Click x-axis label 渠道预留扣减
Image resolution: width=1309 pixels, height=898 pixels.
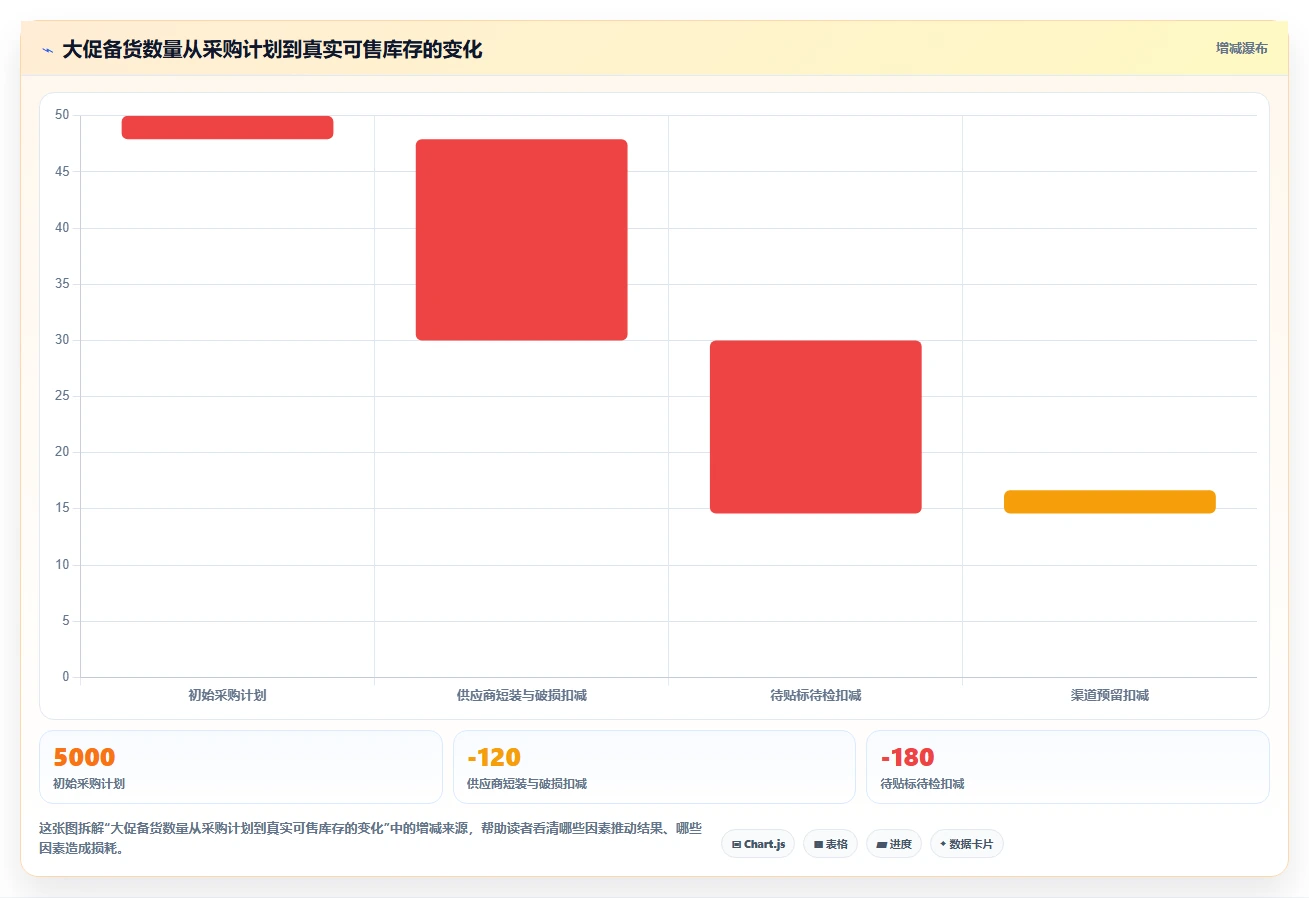[1109, 695]
